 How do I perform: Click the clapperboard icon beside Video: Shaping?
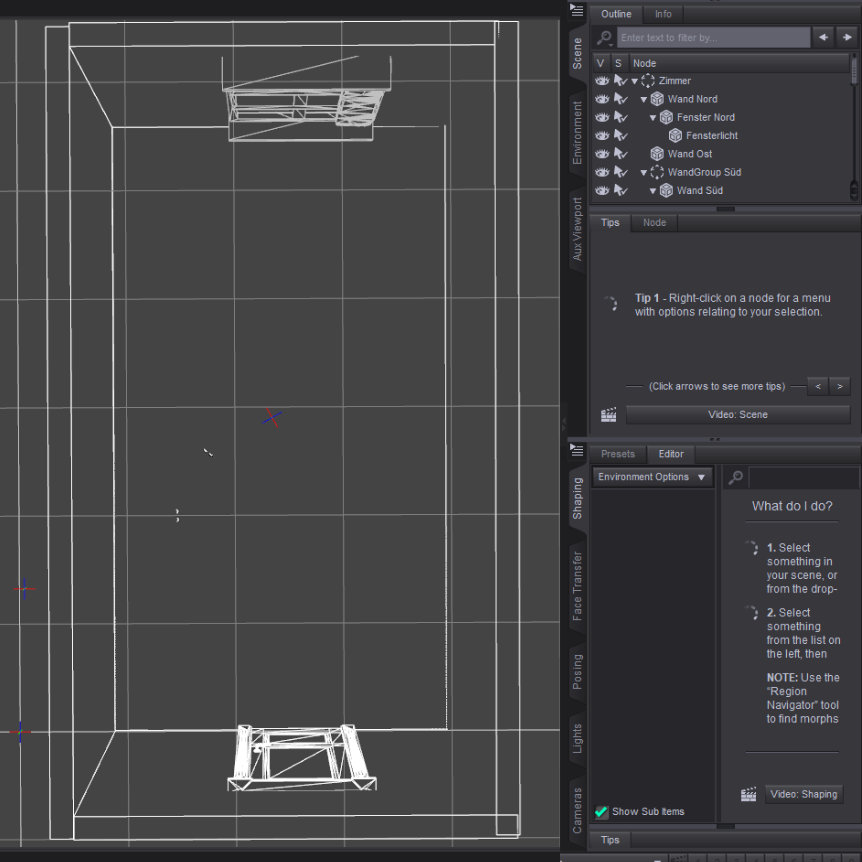(748, 794)
